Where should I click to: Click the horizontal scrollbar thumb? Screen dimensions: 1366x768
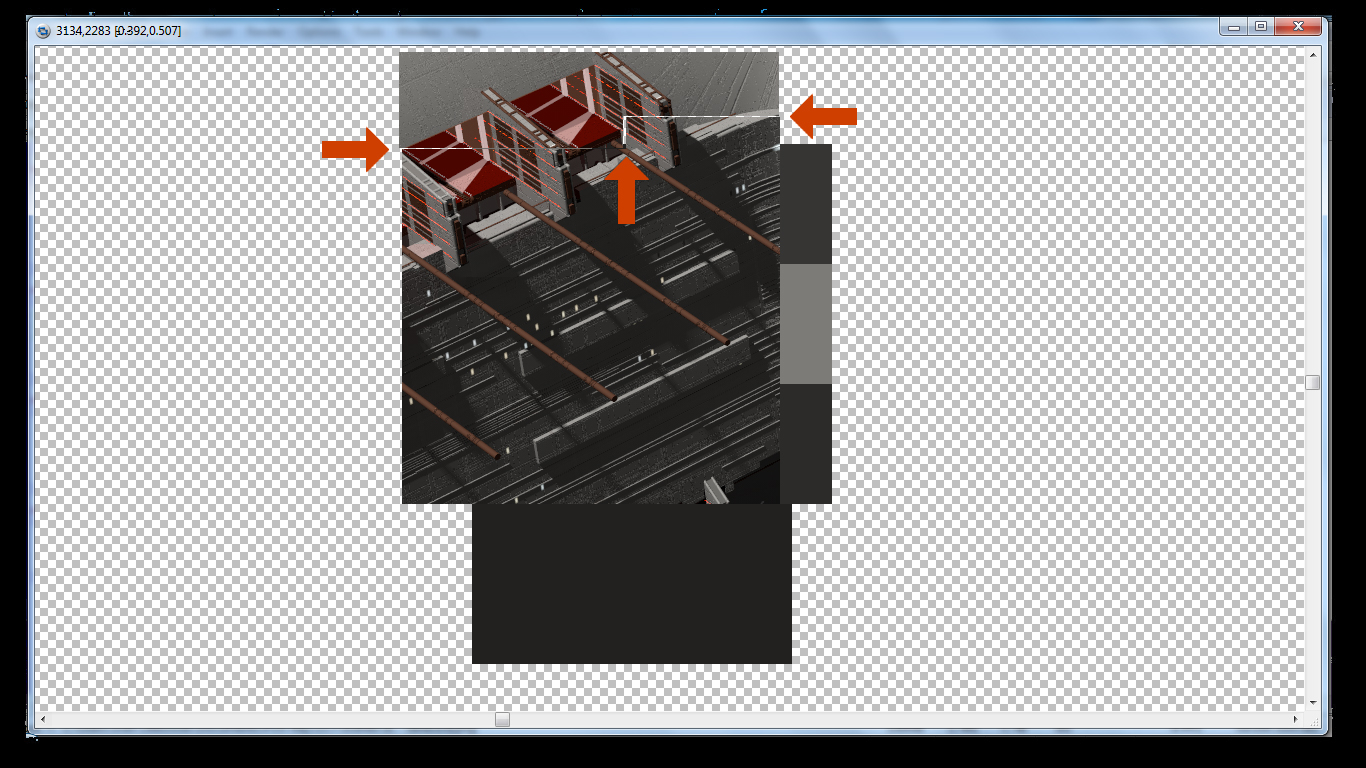pos(502,719)
